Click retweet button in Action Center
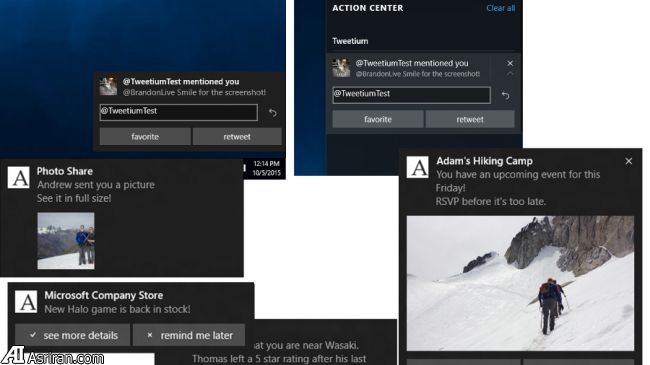This screenshot has height=365, width=650. click(470, 119)
